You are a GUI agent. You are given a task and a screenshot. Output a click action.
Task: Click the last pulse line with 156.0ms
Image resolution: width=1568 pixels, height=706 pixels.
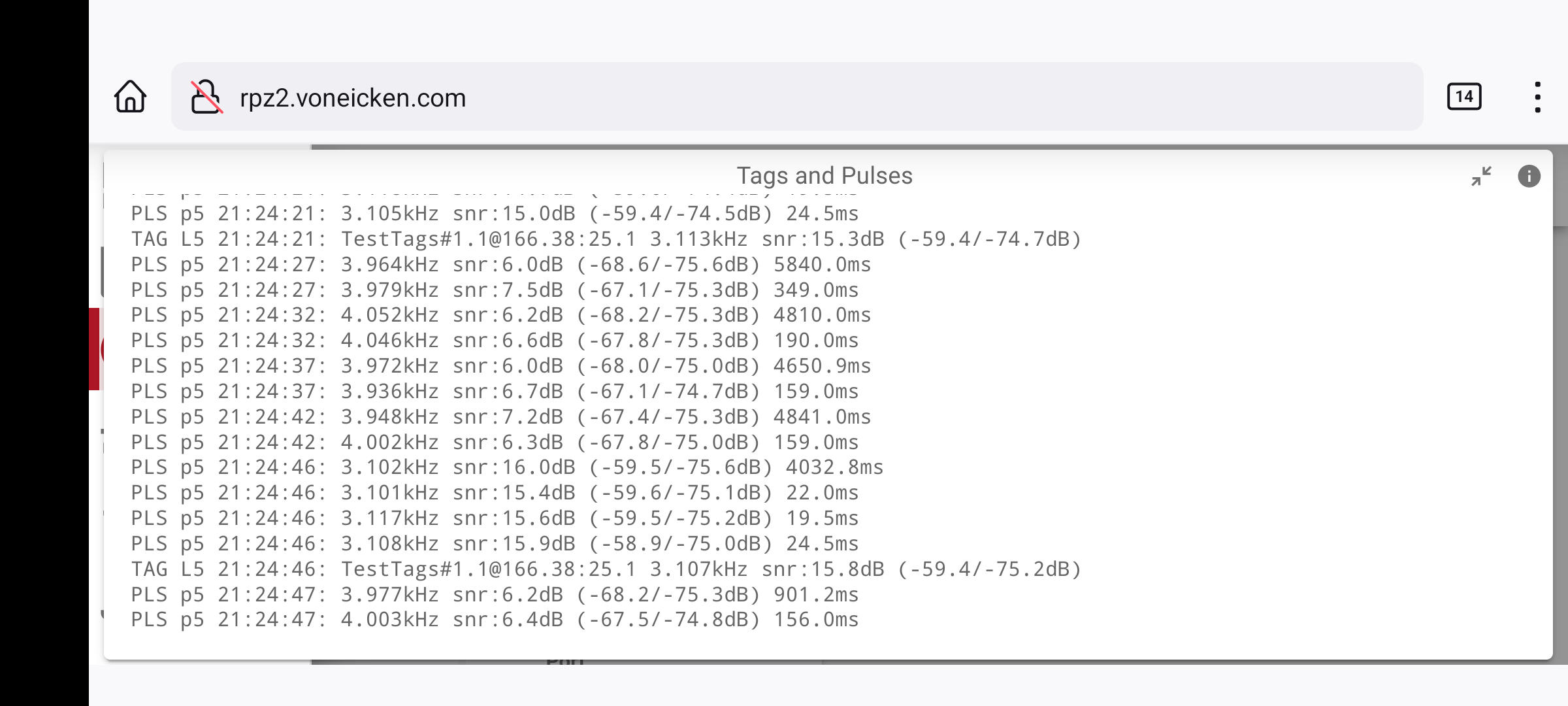pos(495,620)
